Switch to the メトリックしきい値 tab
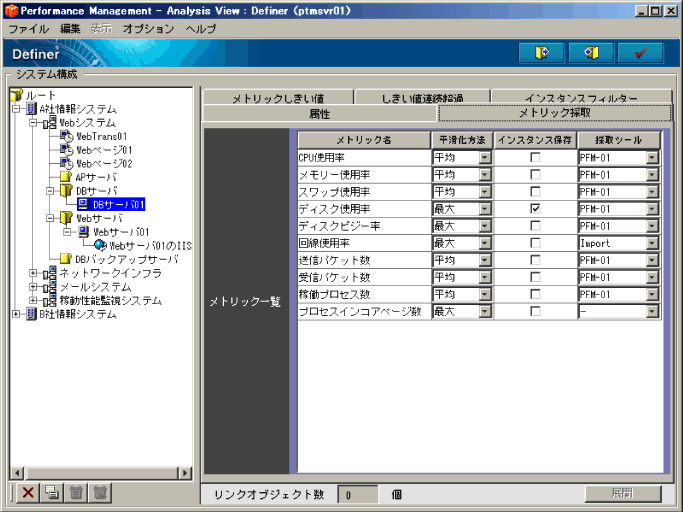The width and height of the screenshot is (683, 512). (278, 97)
